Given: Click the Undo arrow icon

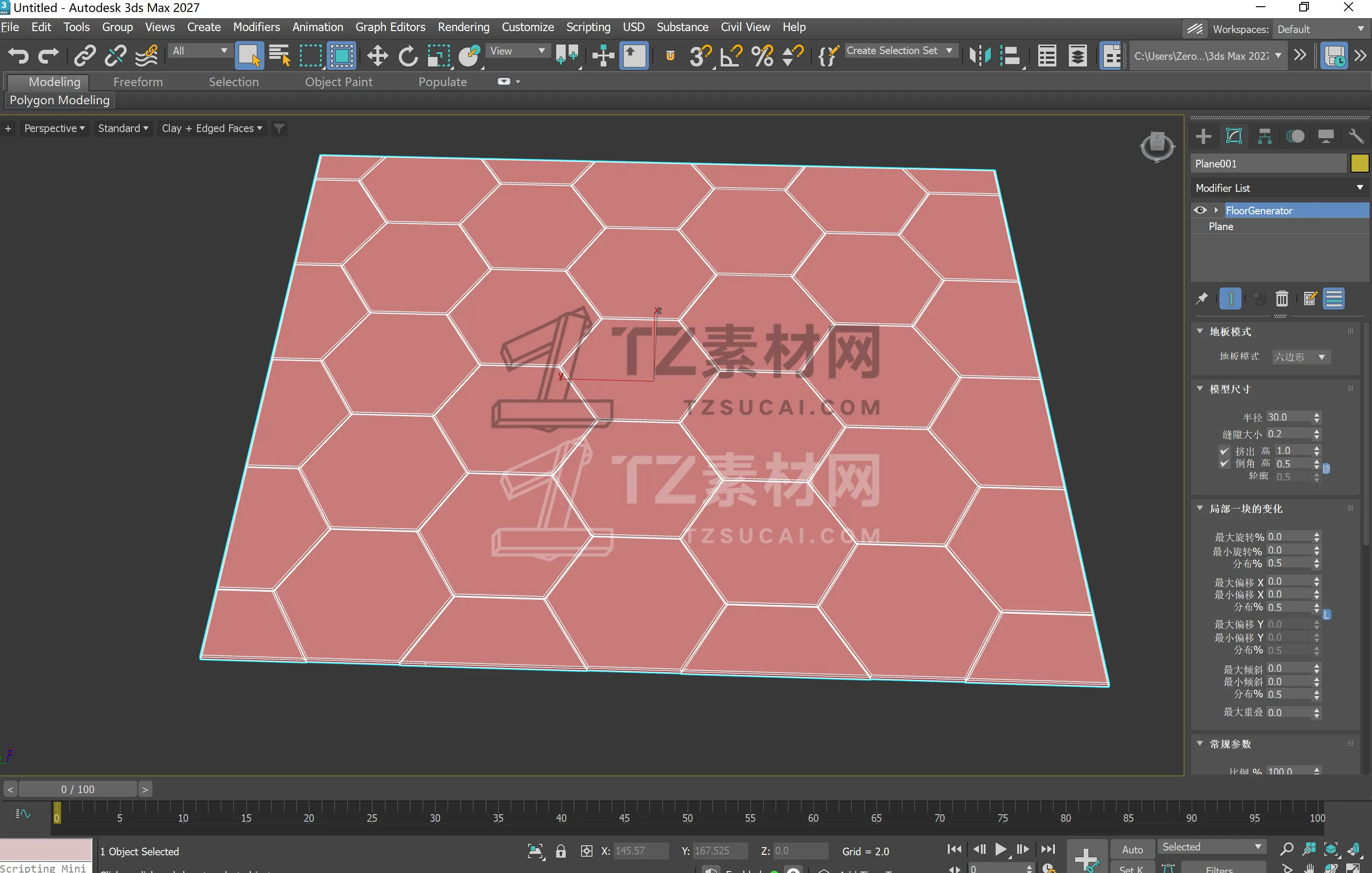Looking at the screenshot, I should pyautogui.click(x=18, y=56).
